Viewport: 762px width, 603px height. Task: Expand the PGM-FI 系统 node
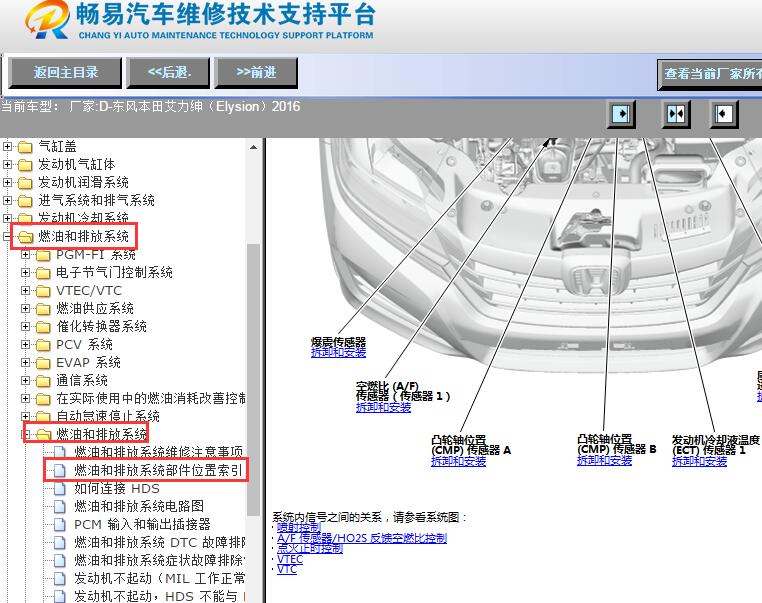25,254
